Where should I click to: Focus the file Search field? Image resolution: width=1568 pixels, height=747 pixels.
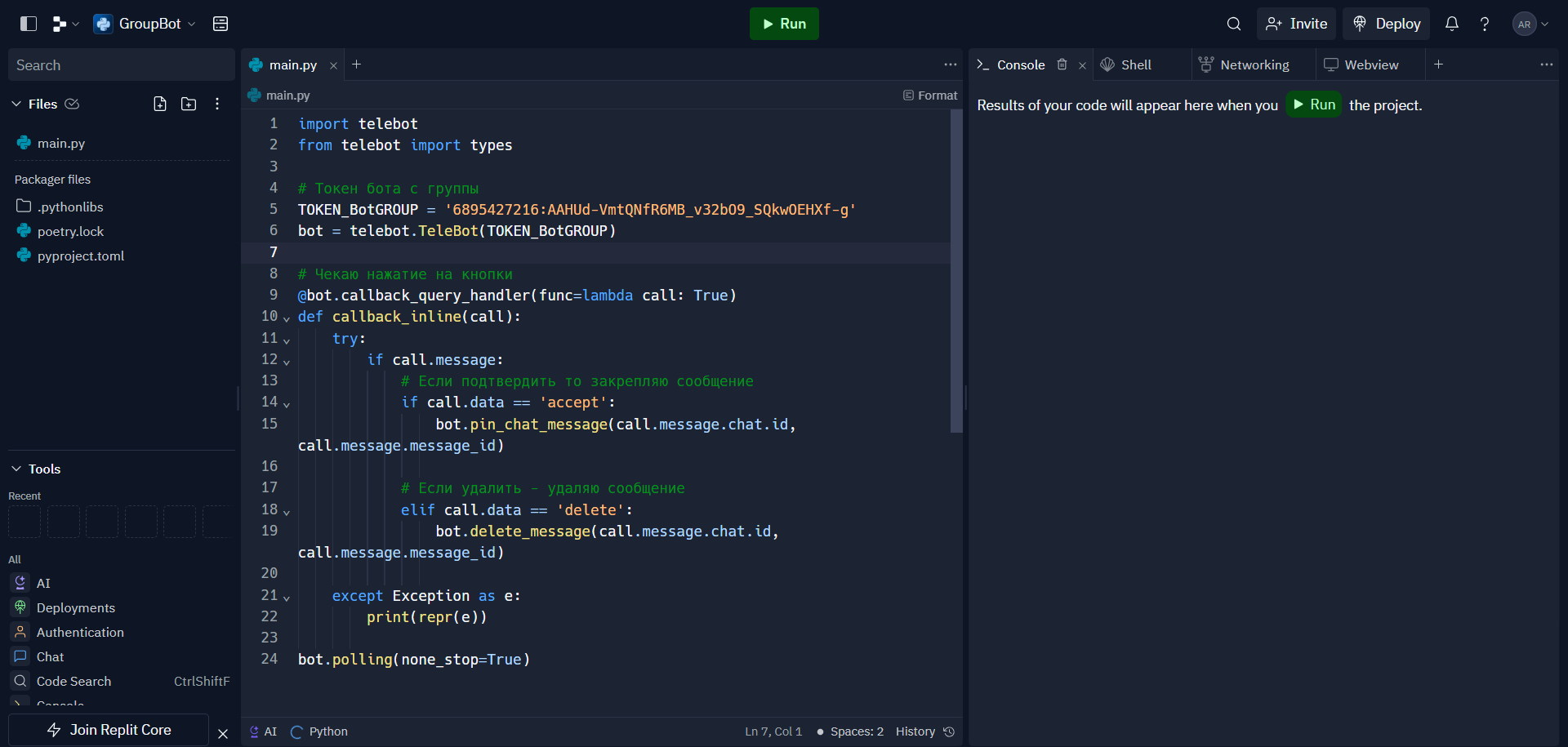pos(122,65)
